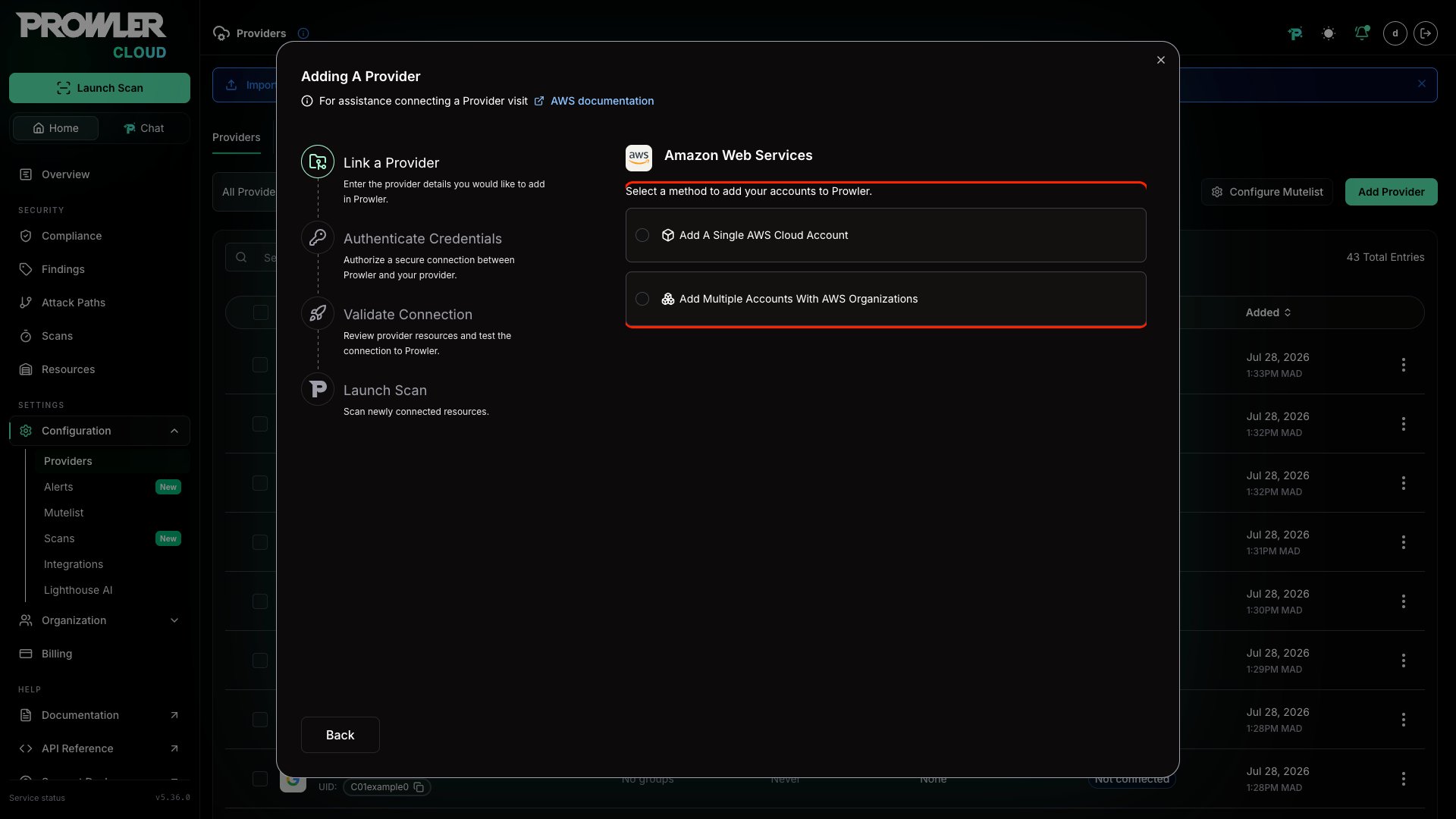Viewport: 1456px width, 819px height.
Task: Click the Back button in the dialog
Action: click(x=340, y=735)
